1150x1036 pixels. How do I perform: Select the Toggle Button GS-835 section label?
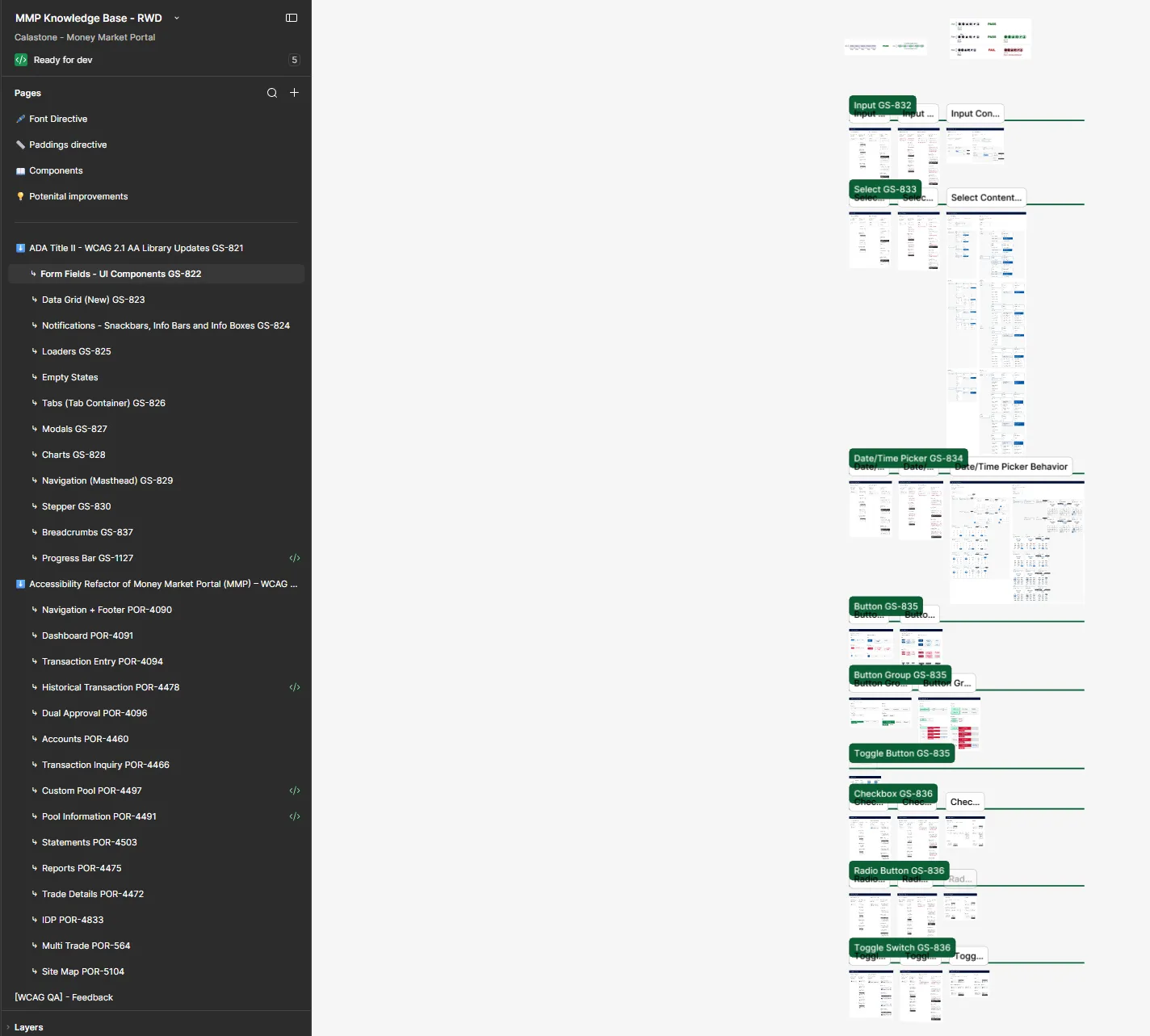pyautogui.click(x=902, y=753)
